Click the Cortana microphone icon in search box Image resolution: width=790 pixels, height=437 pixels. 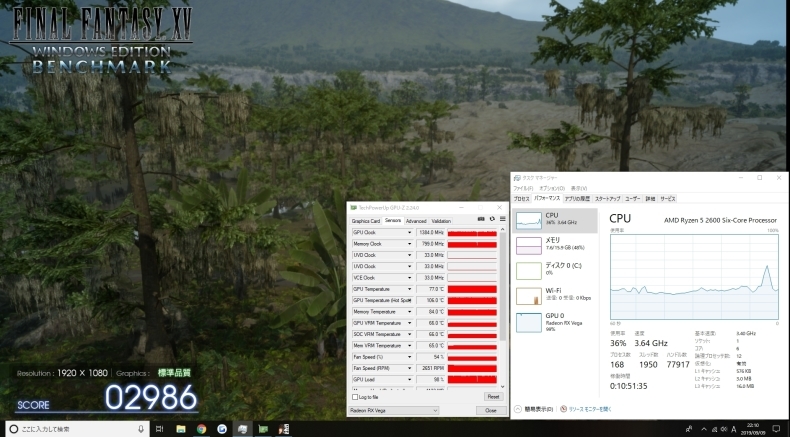141,429
